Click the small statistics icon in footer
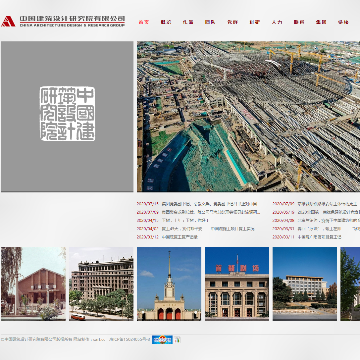The height and width of the screenshot is (360, 360). click(x=178, y=340)
